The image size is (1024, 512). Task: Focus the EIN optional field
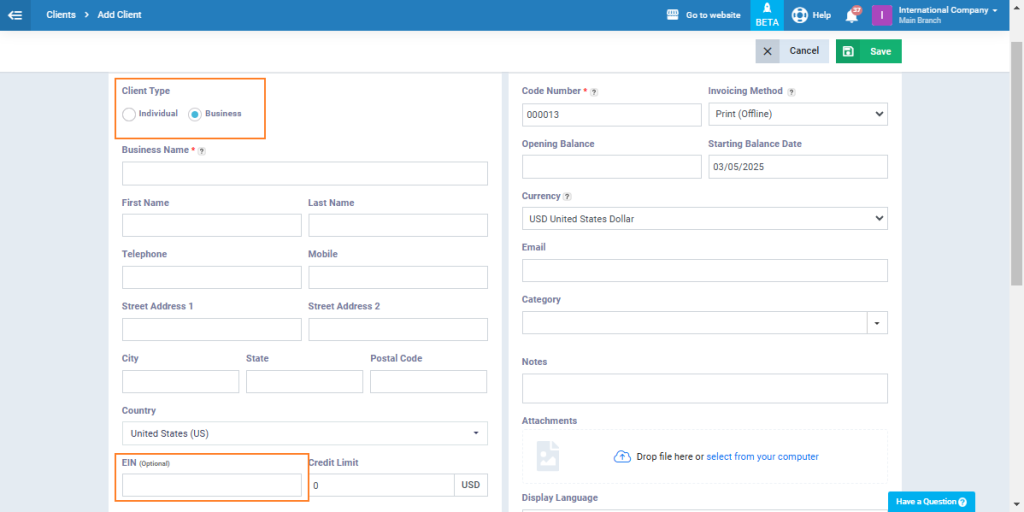pos(212,485)
